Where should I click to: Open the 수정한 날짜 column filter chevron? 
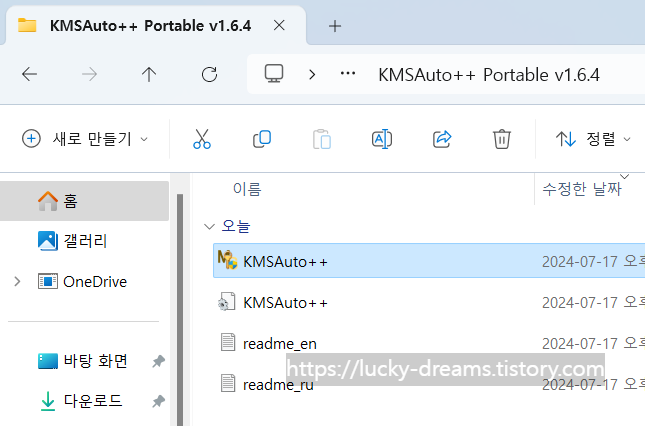click(624, 177)
